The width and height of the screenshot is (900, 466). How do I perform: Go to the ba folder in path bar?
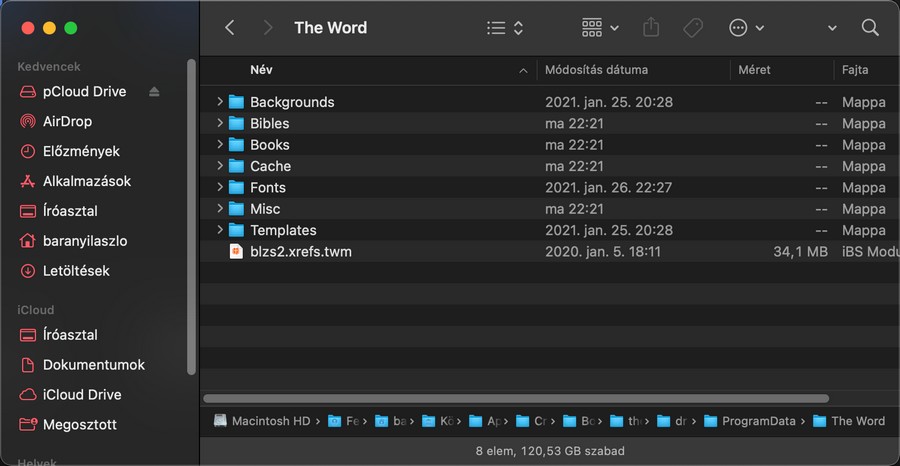click(390, 421)
